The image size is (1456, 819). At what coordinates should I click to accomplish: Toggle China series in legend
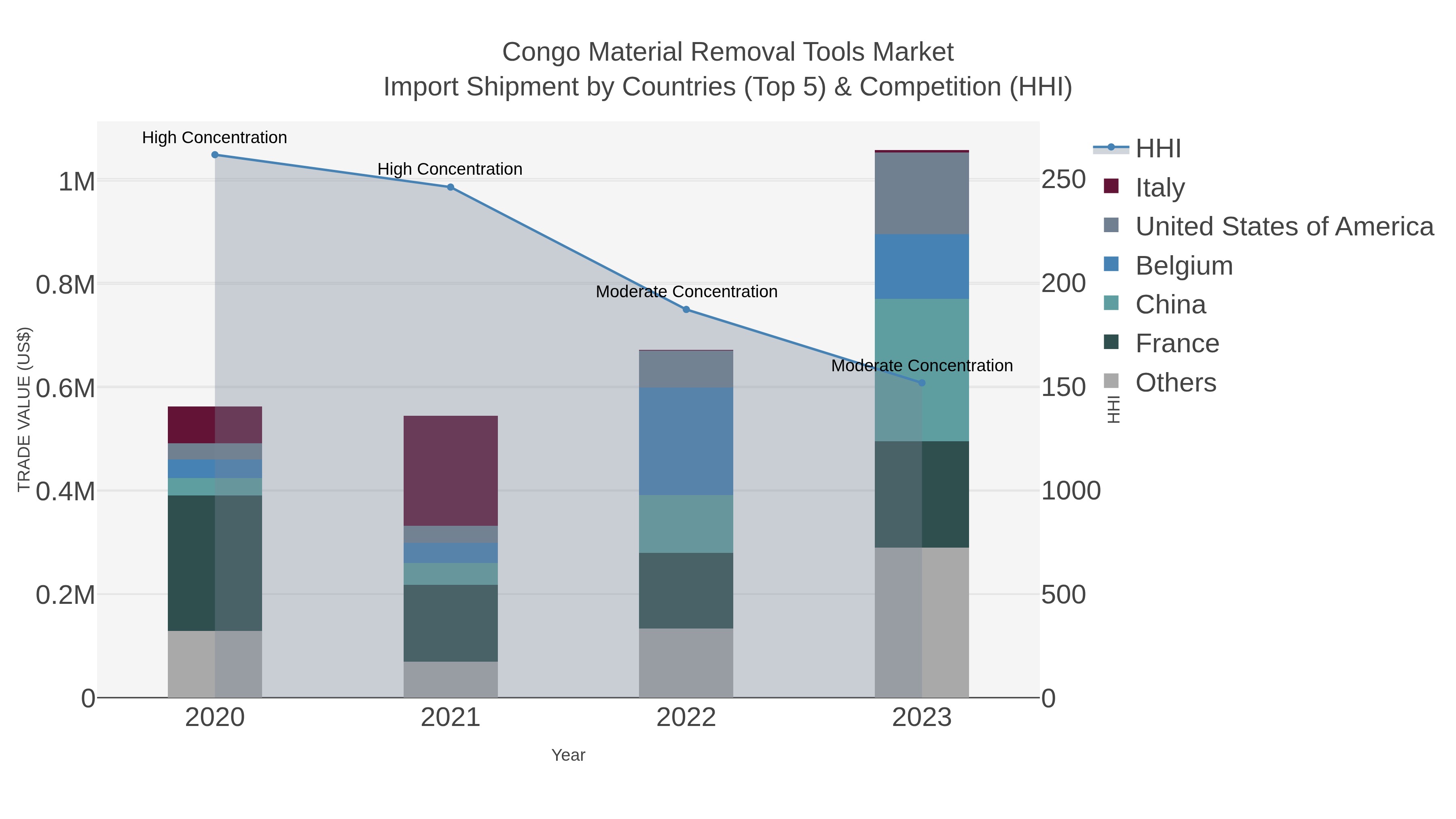coord(1154,305)
